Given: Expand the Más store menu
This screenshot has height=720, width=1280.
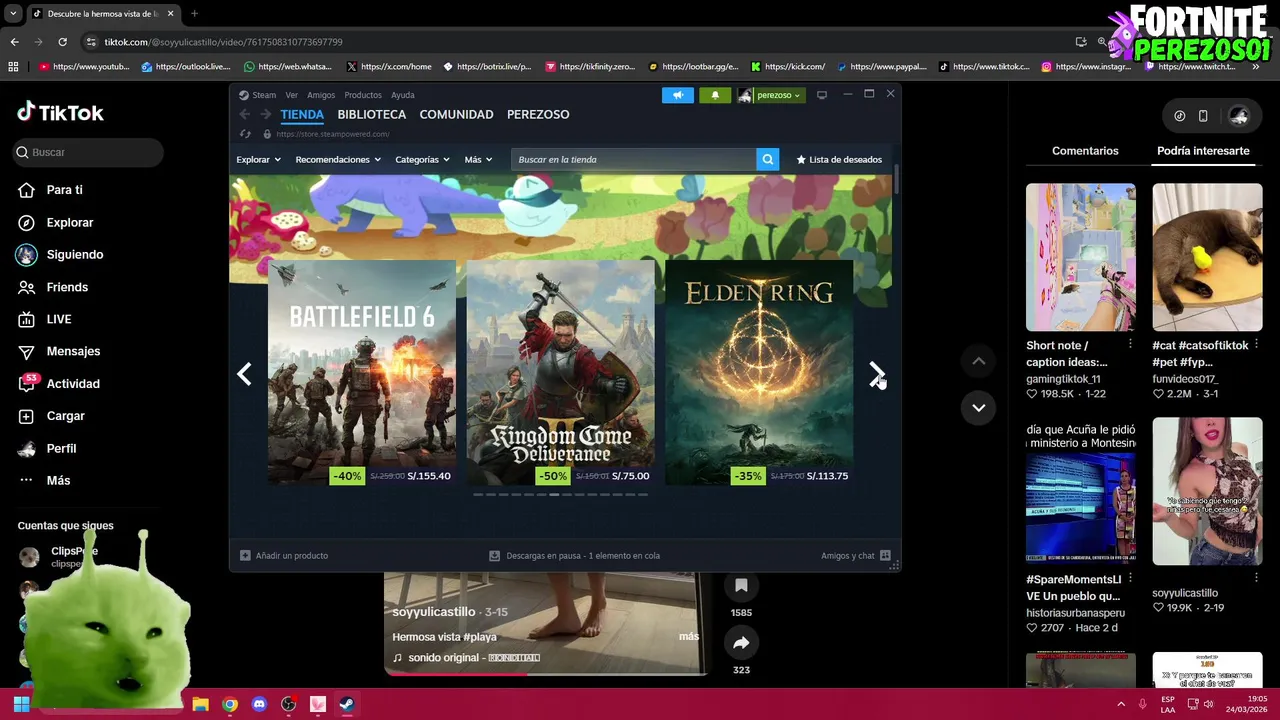Looking at the screenshot, I should tap(478, 159).
